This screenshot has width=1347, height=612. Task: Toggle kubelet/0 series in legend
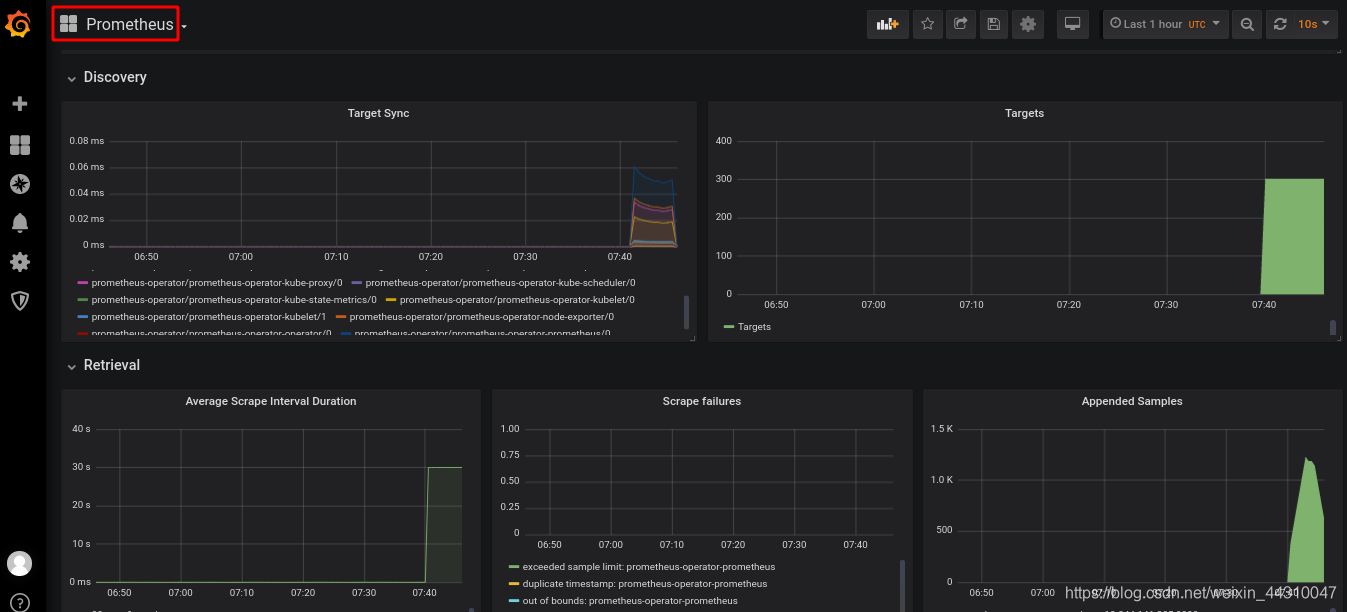point(517,299)
